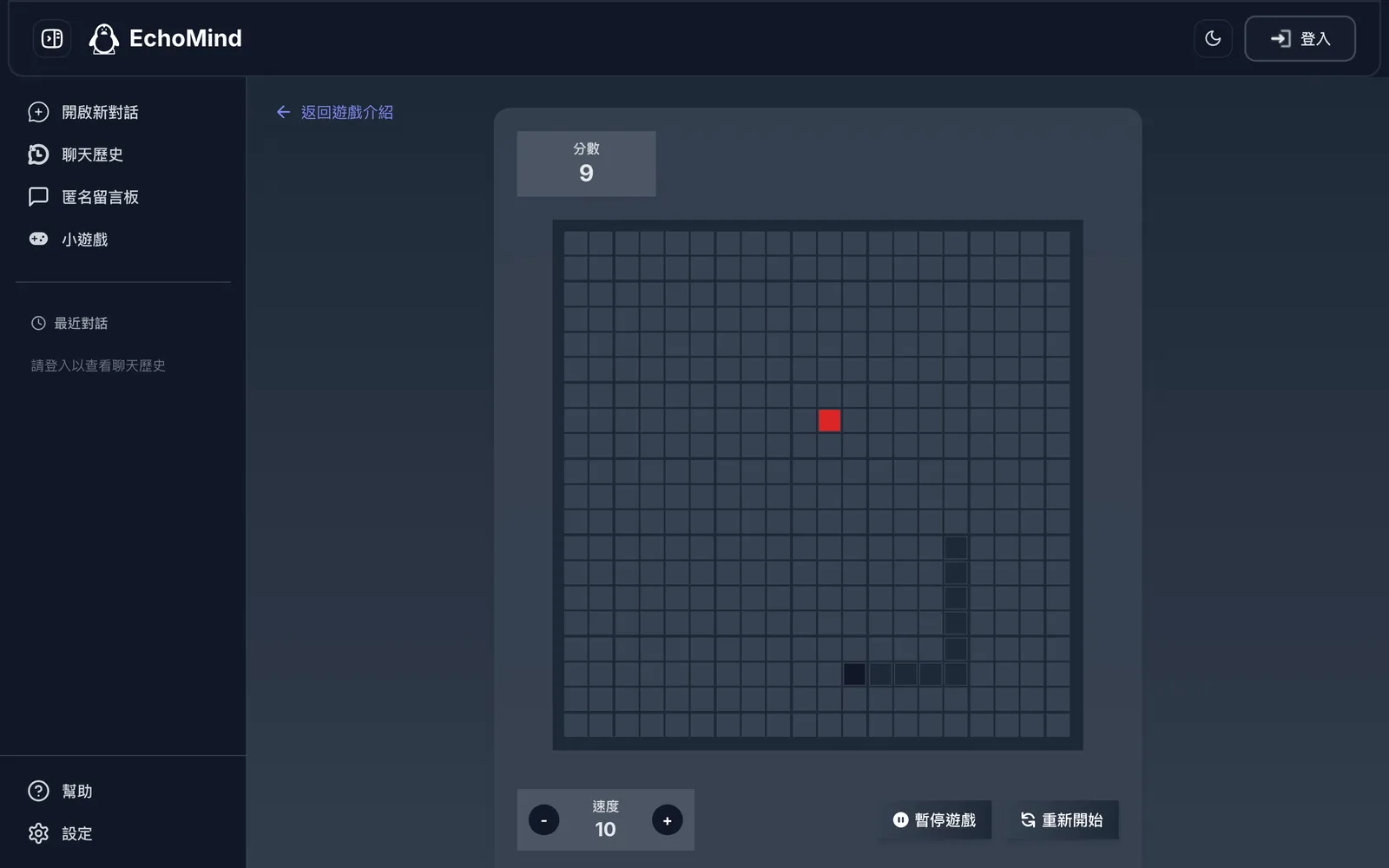Click the help question mark icon
Image resolution: width=1389 pixels, height=868 pixels.
38,791
